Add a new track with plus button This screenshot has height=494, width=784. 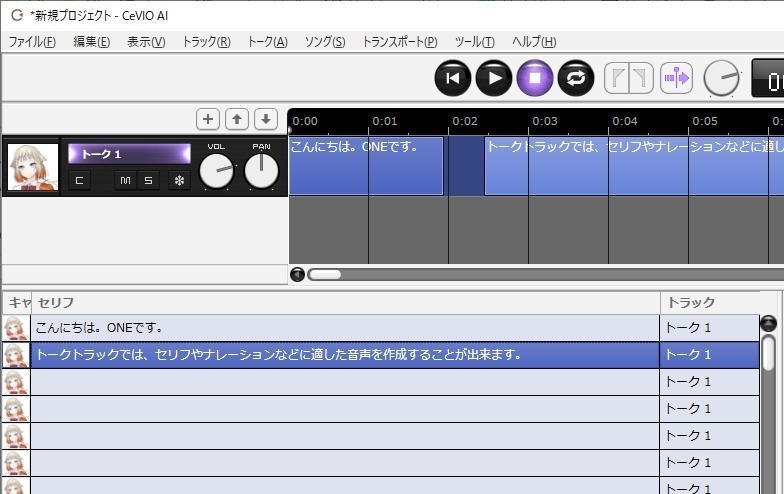click(208, 120)
